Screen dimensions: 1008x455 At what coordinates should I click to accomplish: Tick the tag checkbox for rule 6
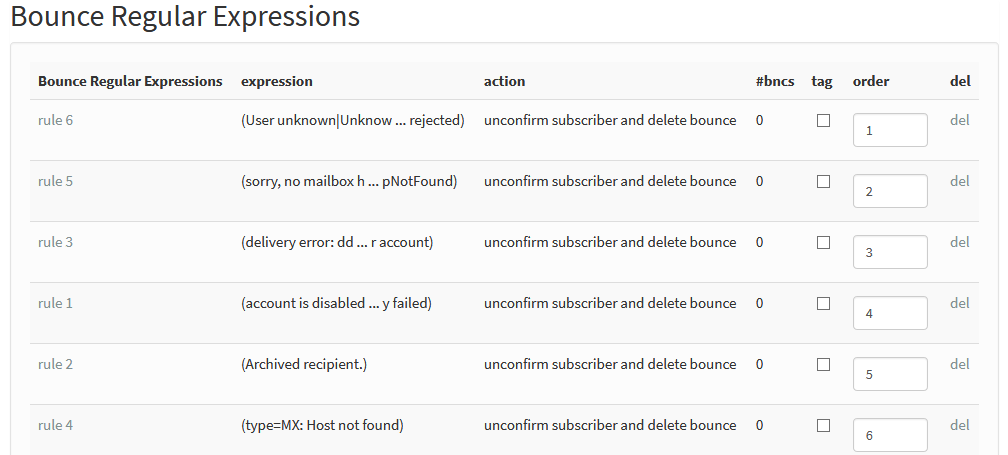coord(823,120)
